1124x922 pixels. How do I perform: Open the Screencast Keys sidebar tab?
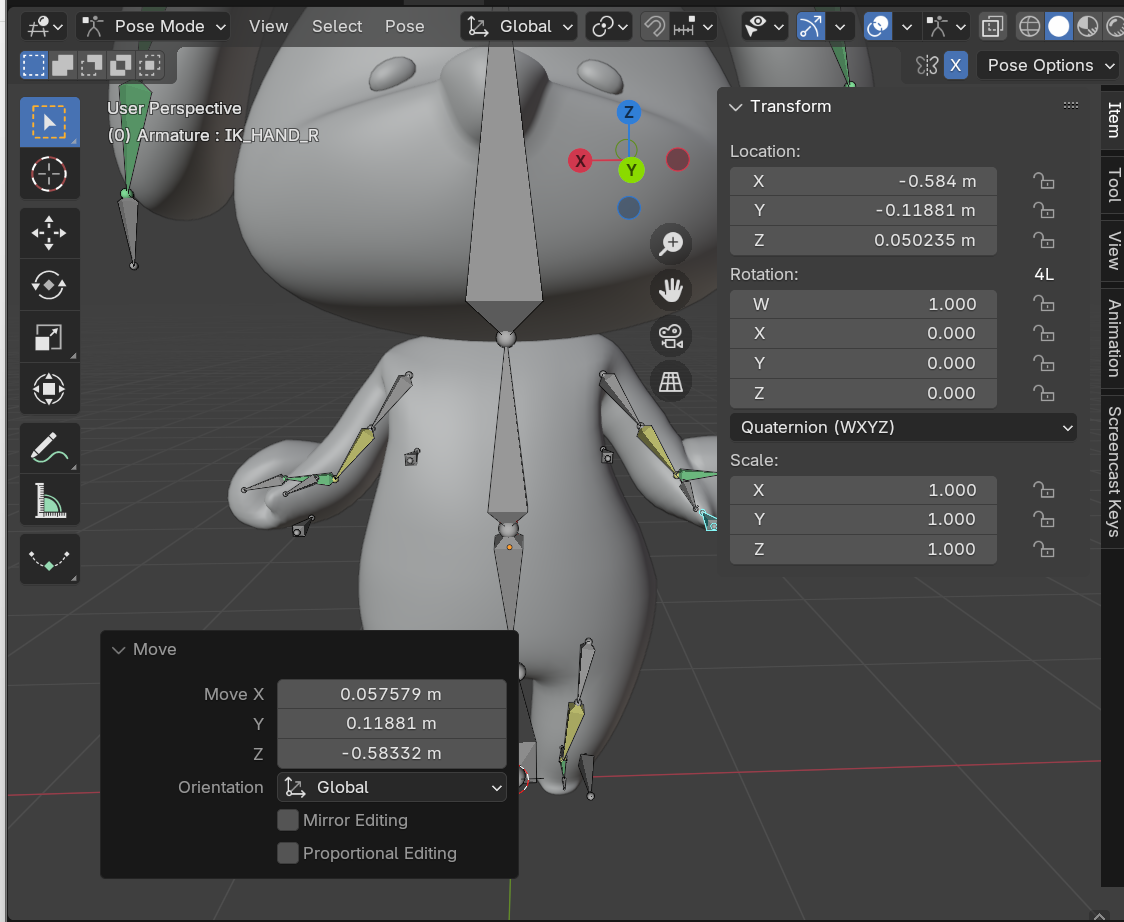point(1113,471)
